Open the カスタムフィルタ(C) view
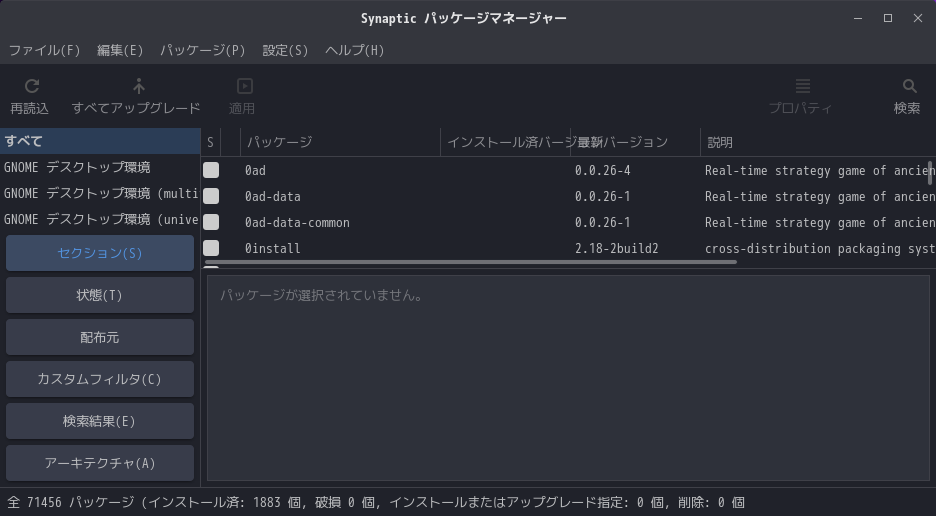This screenshot has width=936, height=516. (100, 379)
